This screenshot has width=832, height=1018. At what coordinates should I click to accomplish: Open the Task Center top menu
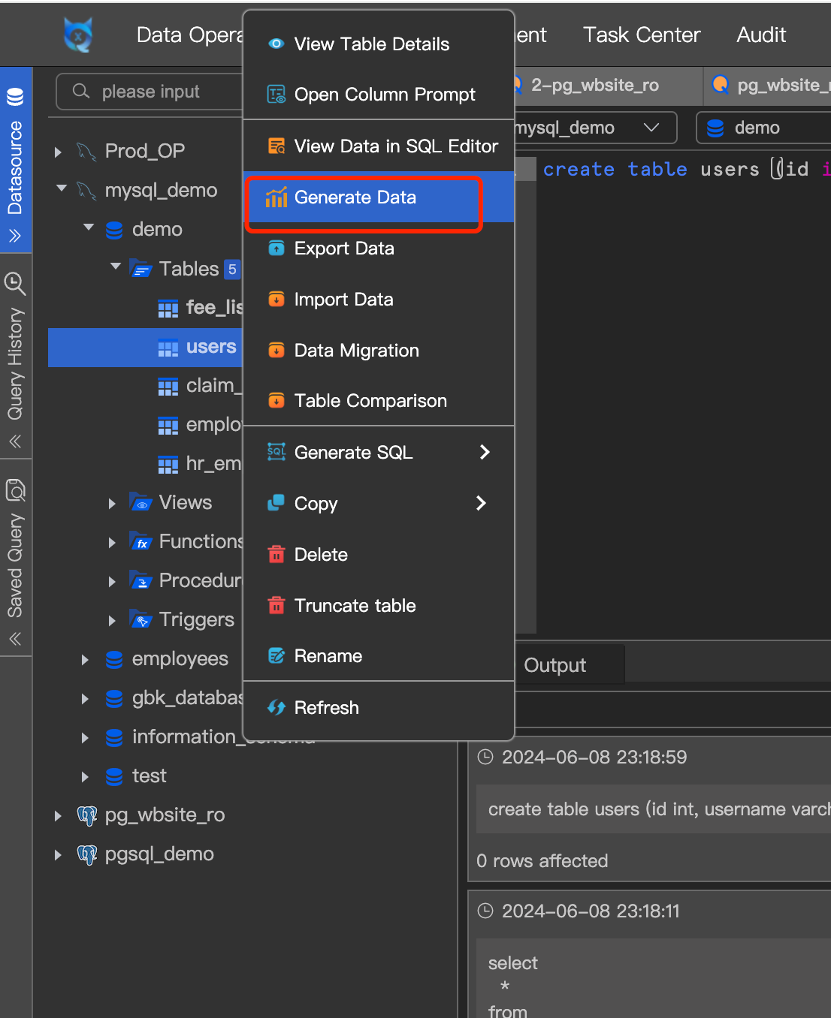pos(641,34)
